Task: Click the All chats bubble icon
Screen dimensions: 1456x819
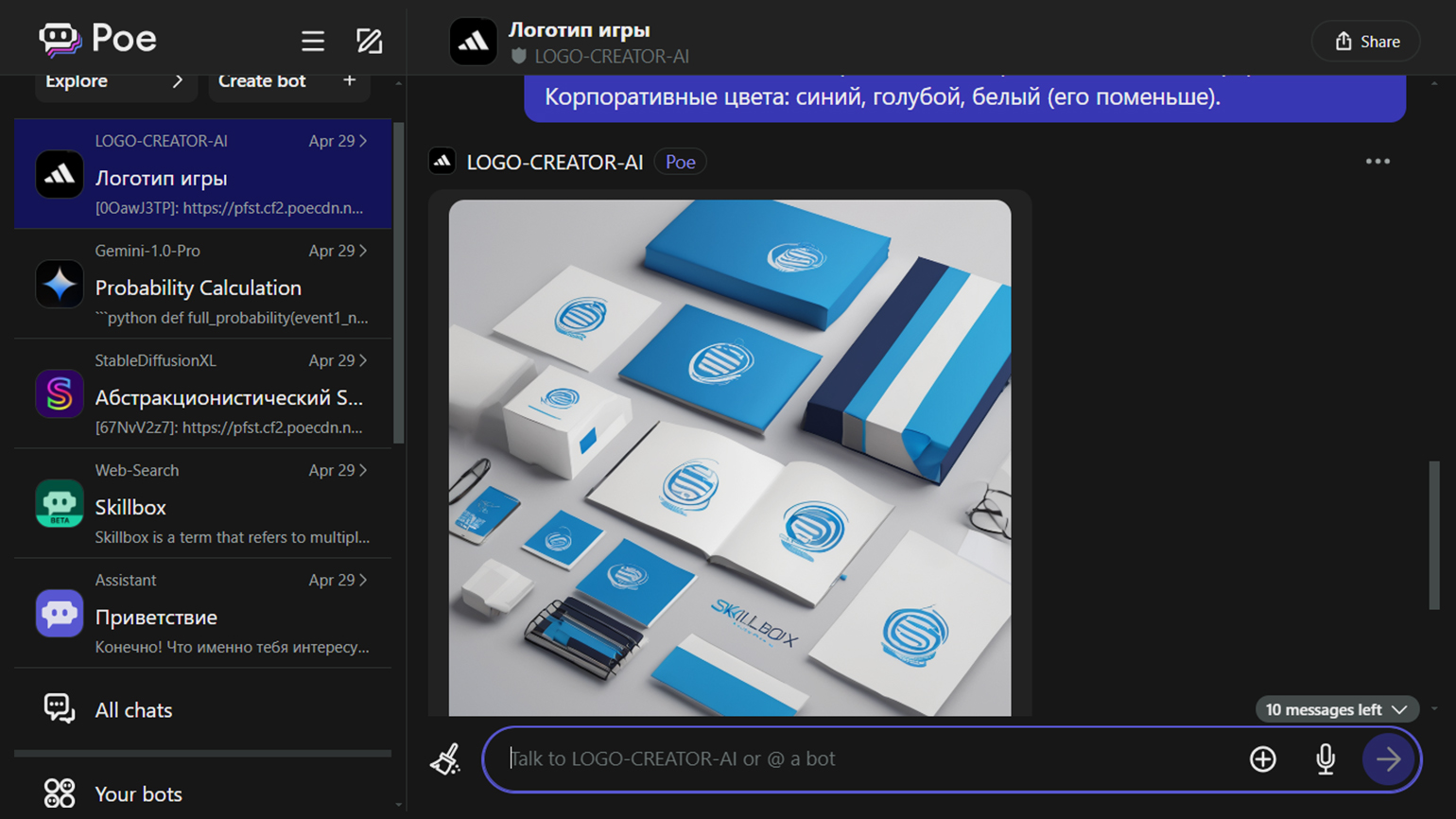Action: coord(59,708)
